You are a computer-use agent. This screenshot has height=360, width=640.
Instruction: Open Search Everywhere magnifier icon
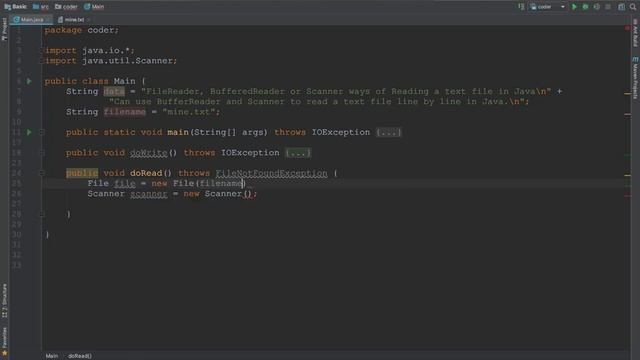(x=633, y=7)
